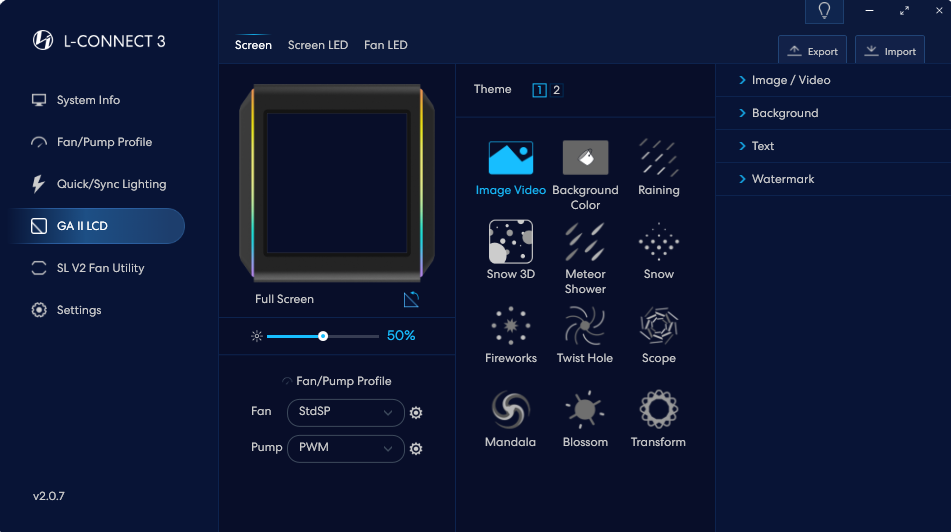951x532 pixels.
Task: Select the Blossom effect
Action: pyautogui.click(x=585, y=409)
